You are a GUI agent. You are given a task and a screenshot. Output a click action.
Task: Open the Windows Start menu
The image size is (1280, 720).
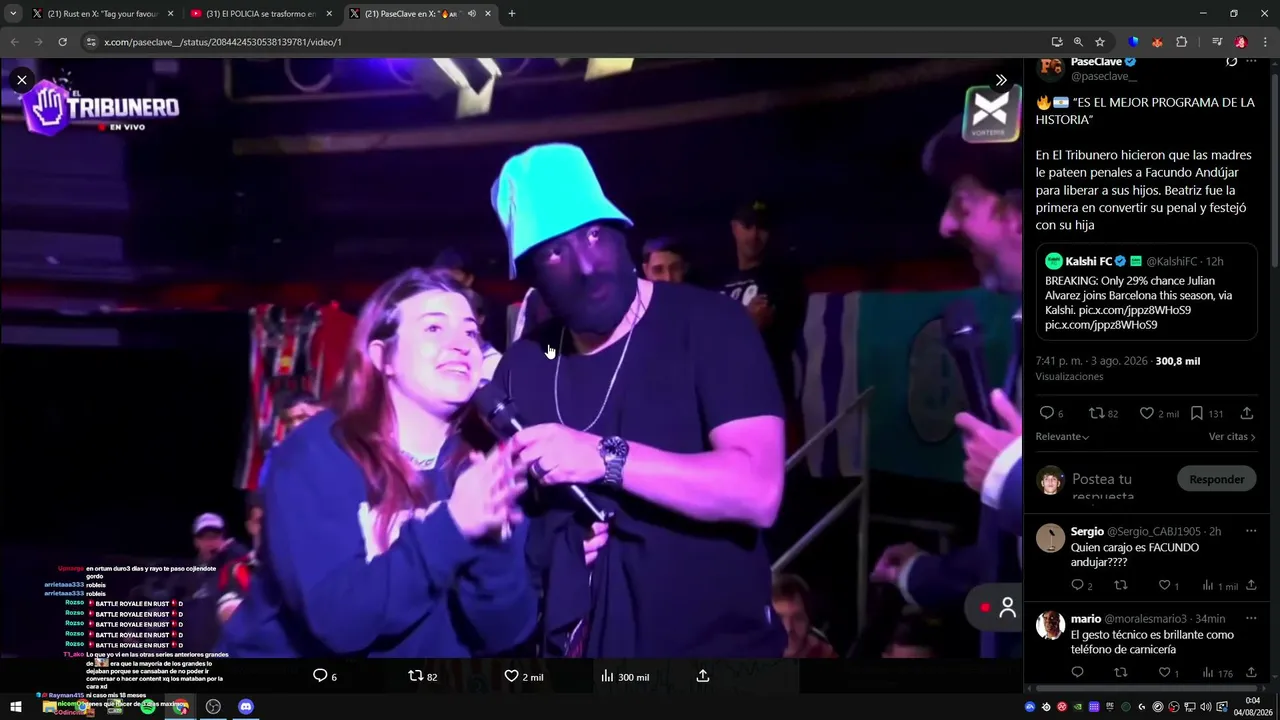click(16, 707)
